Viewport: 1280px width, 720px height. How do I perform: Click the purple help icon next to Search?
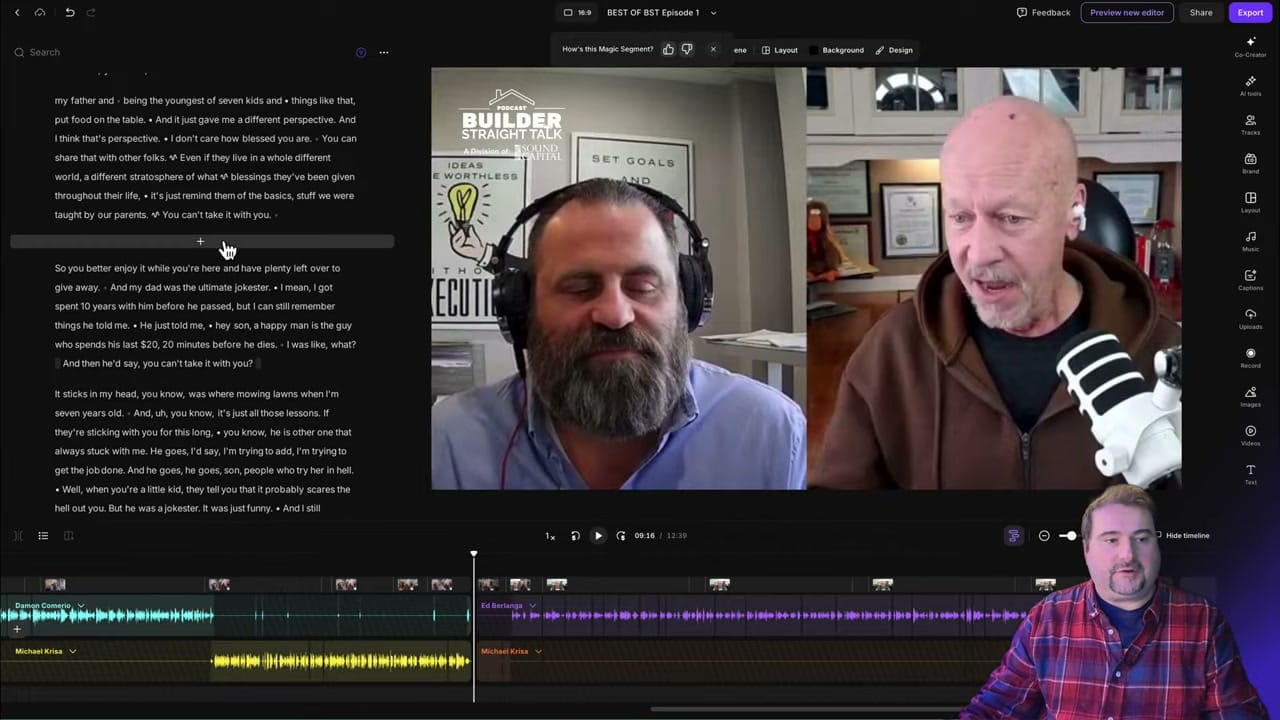pyautogui.click(x=361, y=52)
